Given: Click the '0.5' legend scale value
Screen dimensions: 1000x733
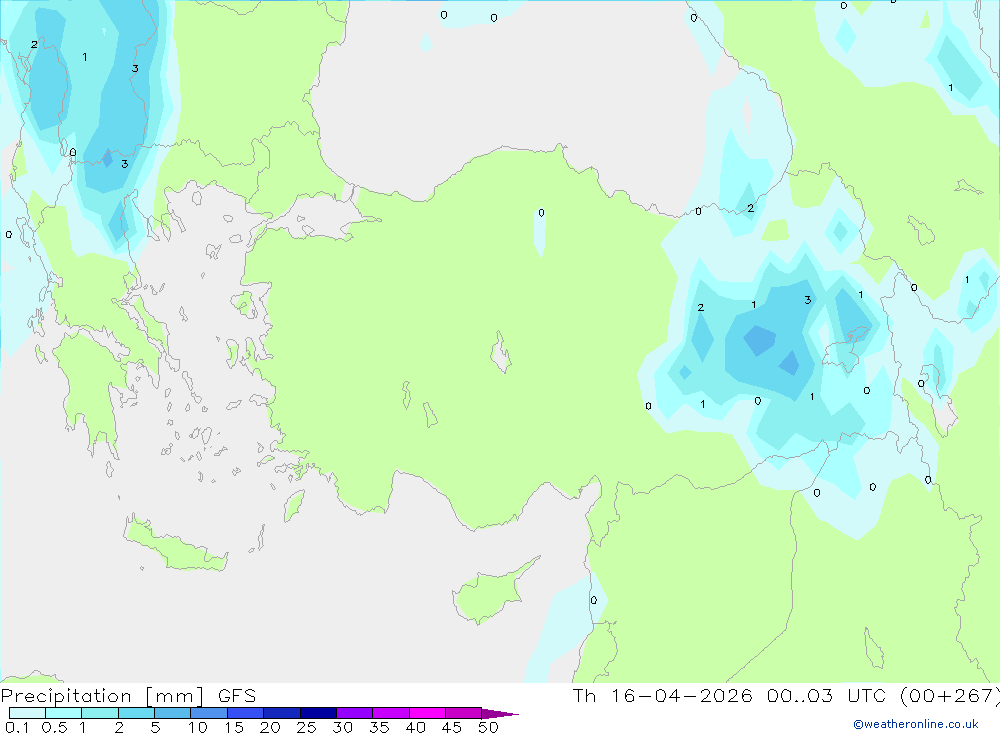Looking at the screenshot, I should point(54,727).
